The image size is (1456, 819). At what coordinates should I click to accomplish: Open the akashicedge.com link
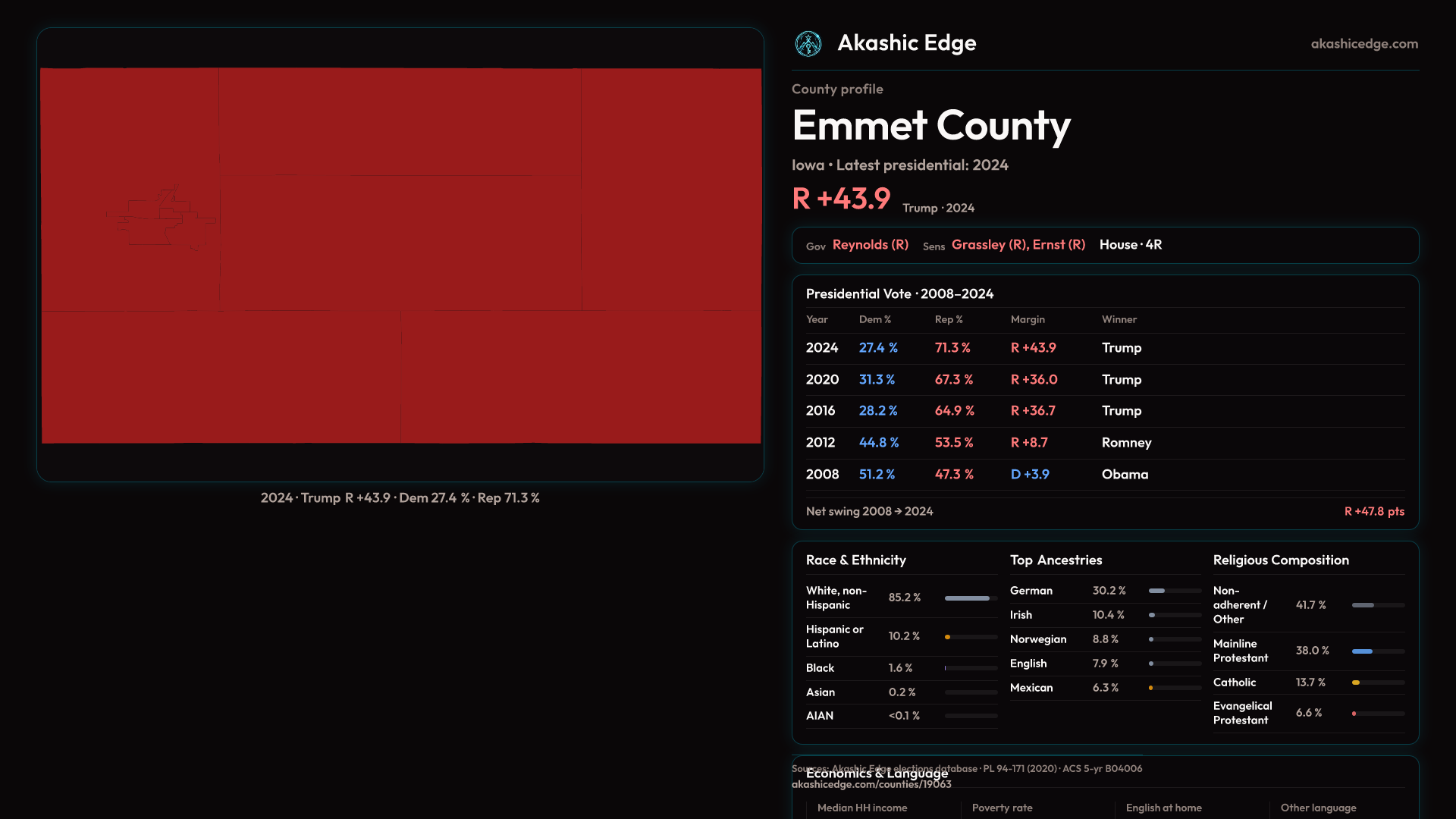[x=1363, y=44]
